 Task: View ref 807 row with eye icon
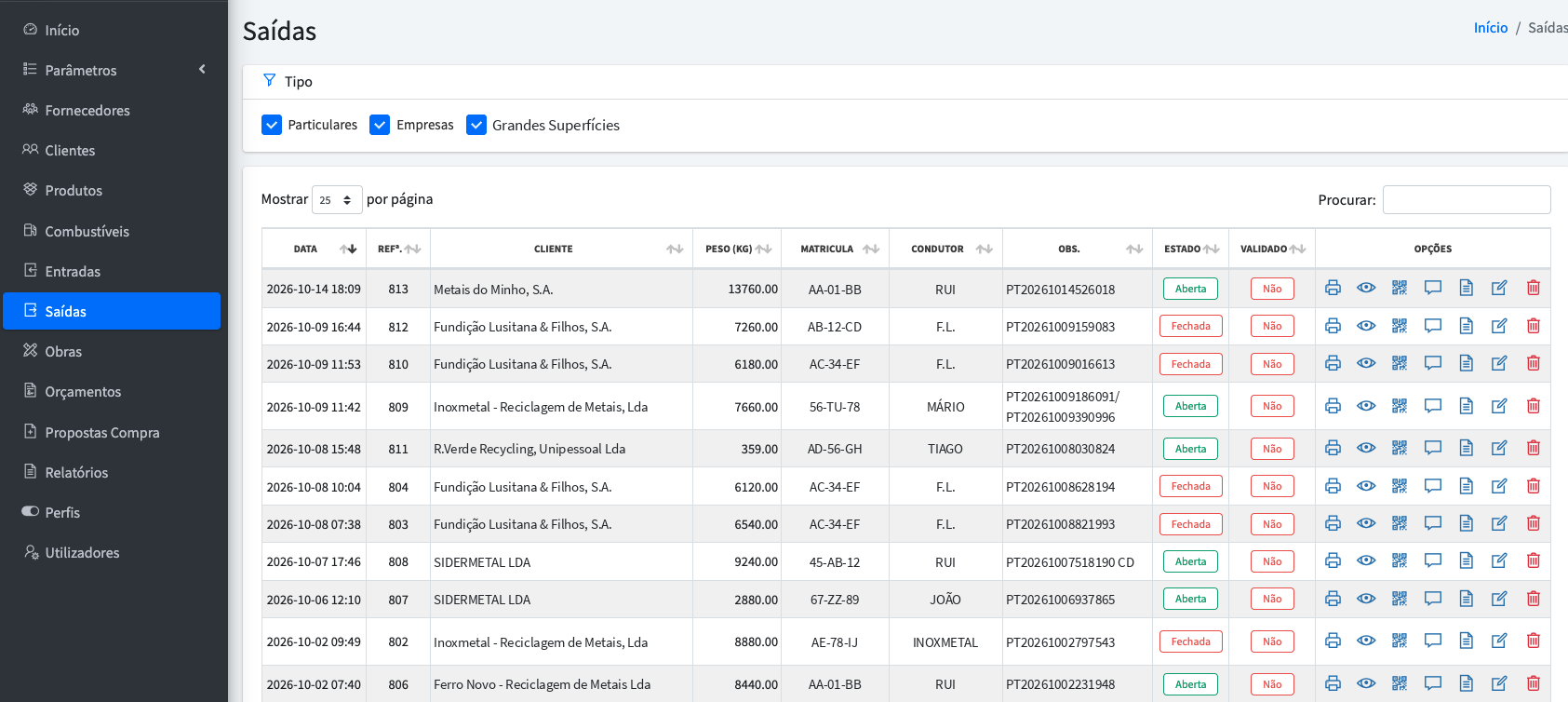point(1366,599)
